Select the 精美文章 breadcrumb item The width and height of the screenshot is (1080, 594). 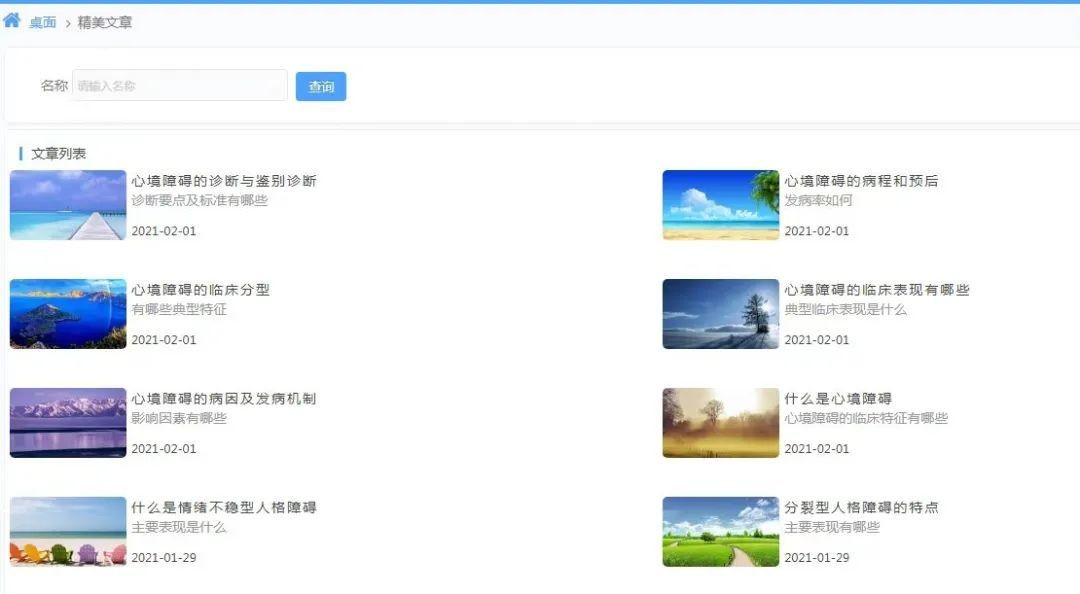tap(105, 22)
